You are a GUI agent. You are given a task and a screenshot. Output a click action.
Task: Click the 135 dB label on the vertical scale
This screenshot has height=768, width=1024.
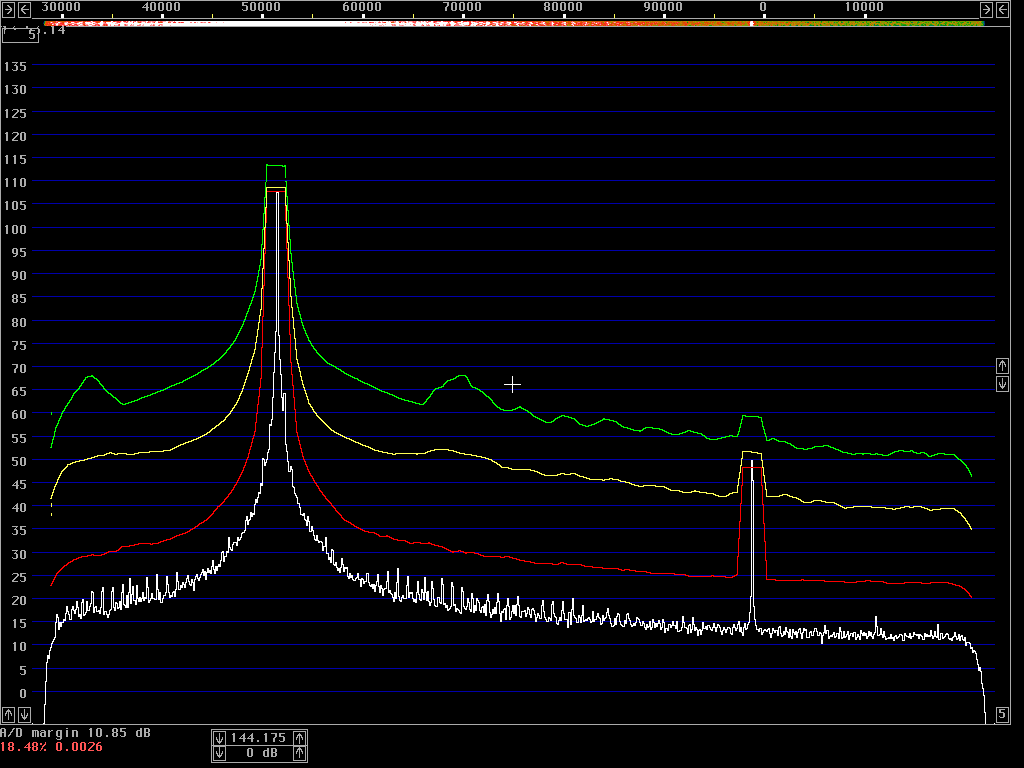[x=15, y=67]
